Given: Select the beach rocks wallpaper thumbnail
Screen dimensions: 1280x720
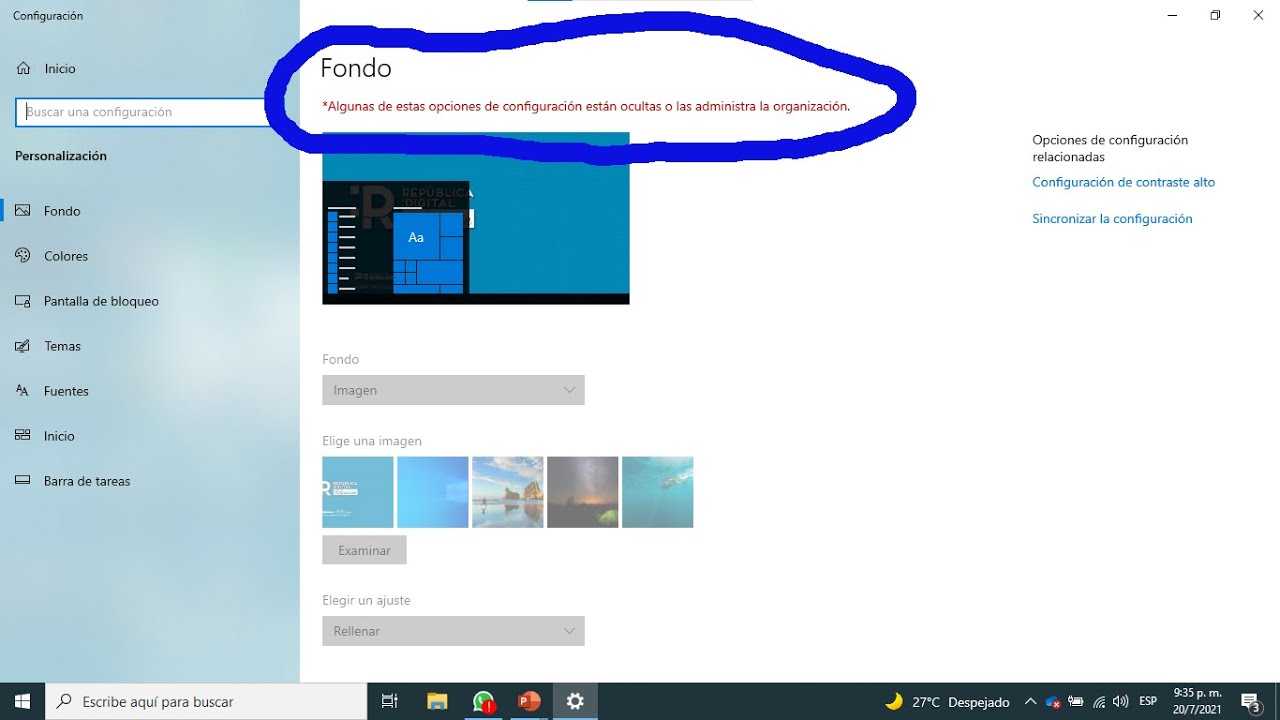Looking at the screenshot, I should point(508,492).
